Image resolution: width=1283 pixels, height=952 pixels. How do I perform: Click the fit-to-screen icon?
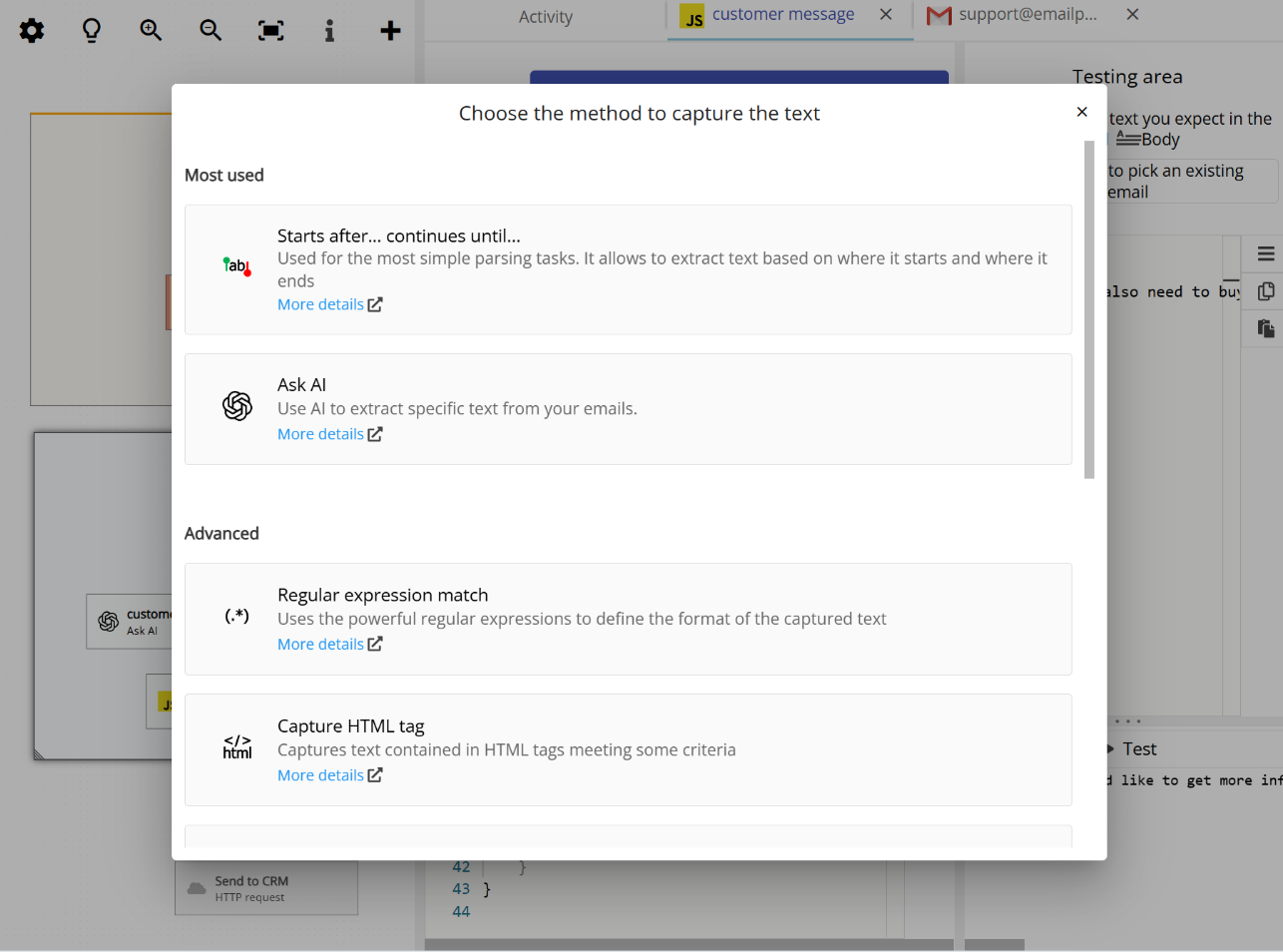click(270, 30)
